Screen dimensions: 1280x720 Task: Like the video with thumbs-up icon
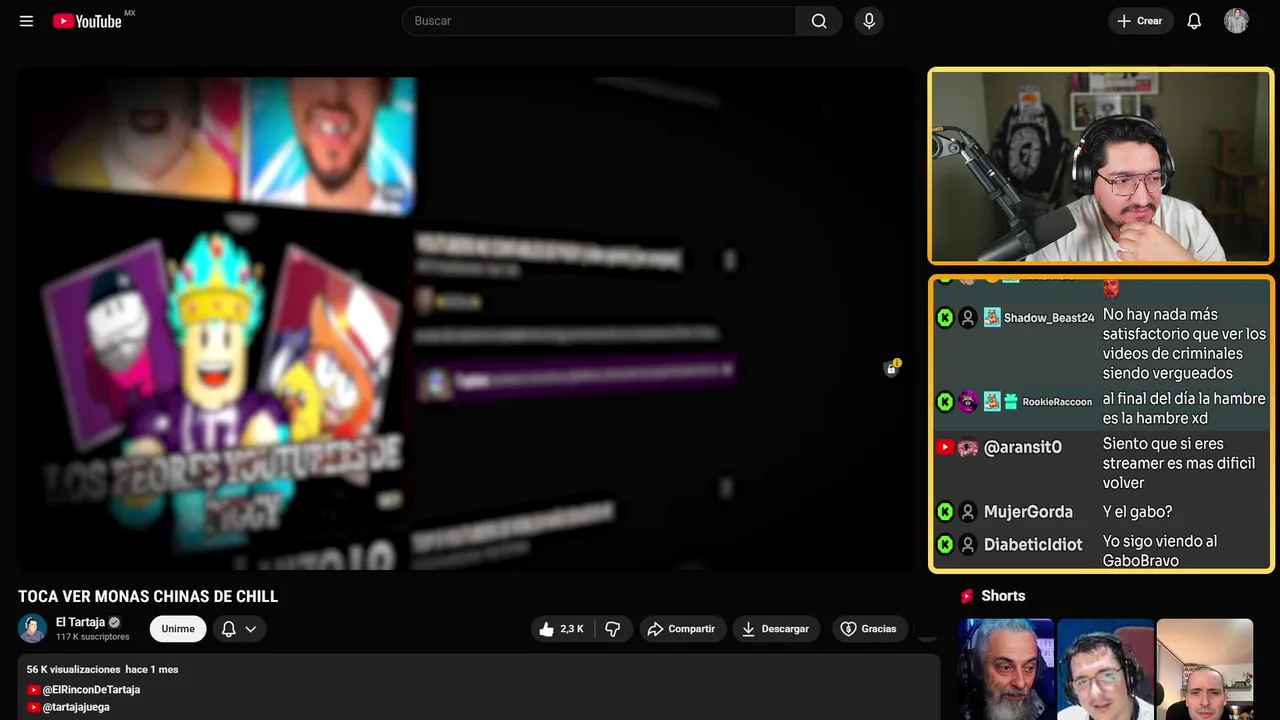561,629
